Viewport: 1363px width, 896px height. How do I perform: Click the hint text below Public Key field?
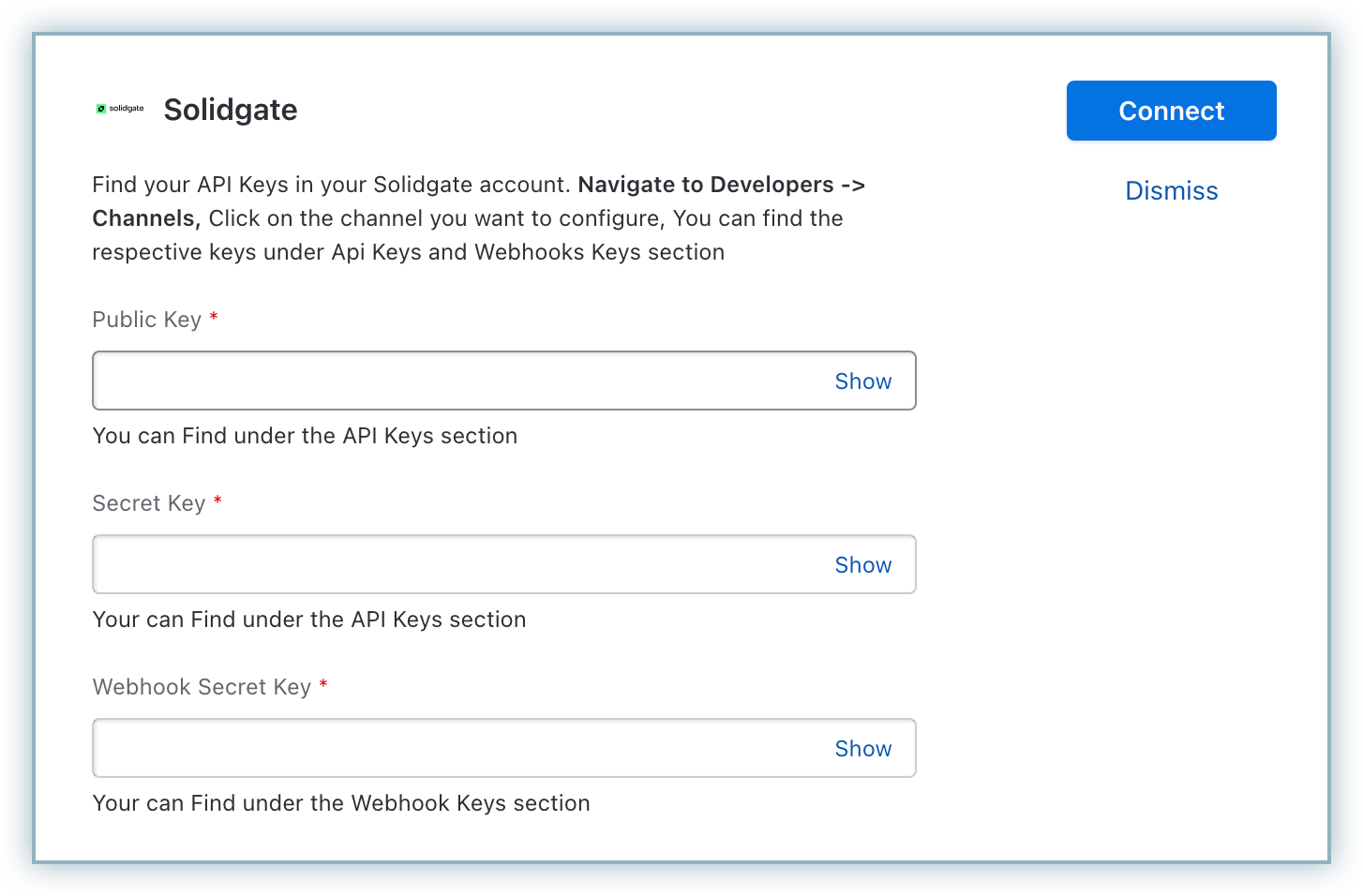tap(305, 436)
